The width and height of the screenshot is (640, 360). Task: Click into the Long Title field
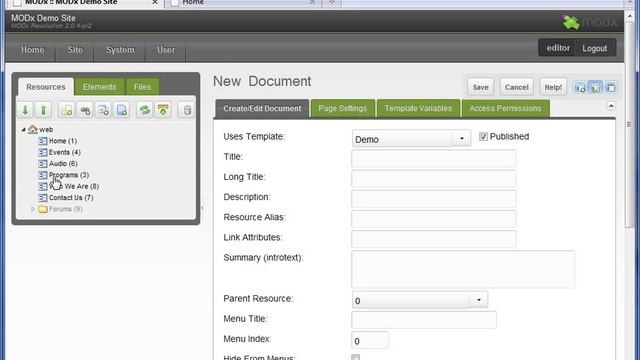(433, 178)
